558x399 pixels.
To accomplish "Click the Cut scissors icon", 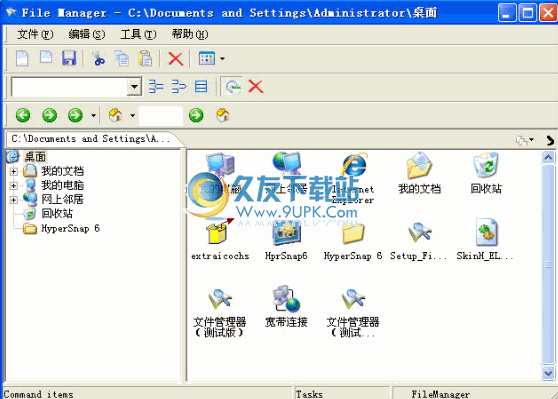I will click(98, 58).
